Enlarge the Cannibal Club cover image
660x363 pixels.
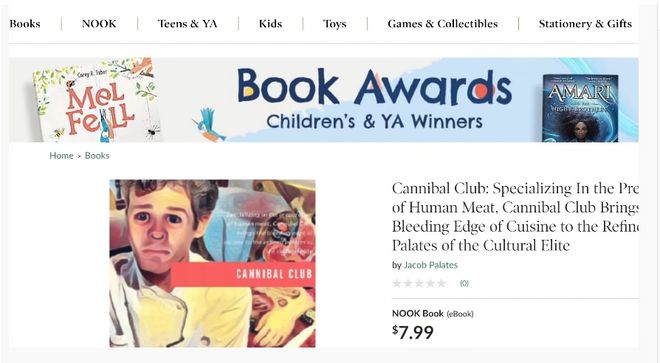pos(212,263)
